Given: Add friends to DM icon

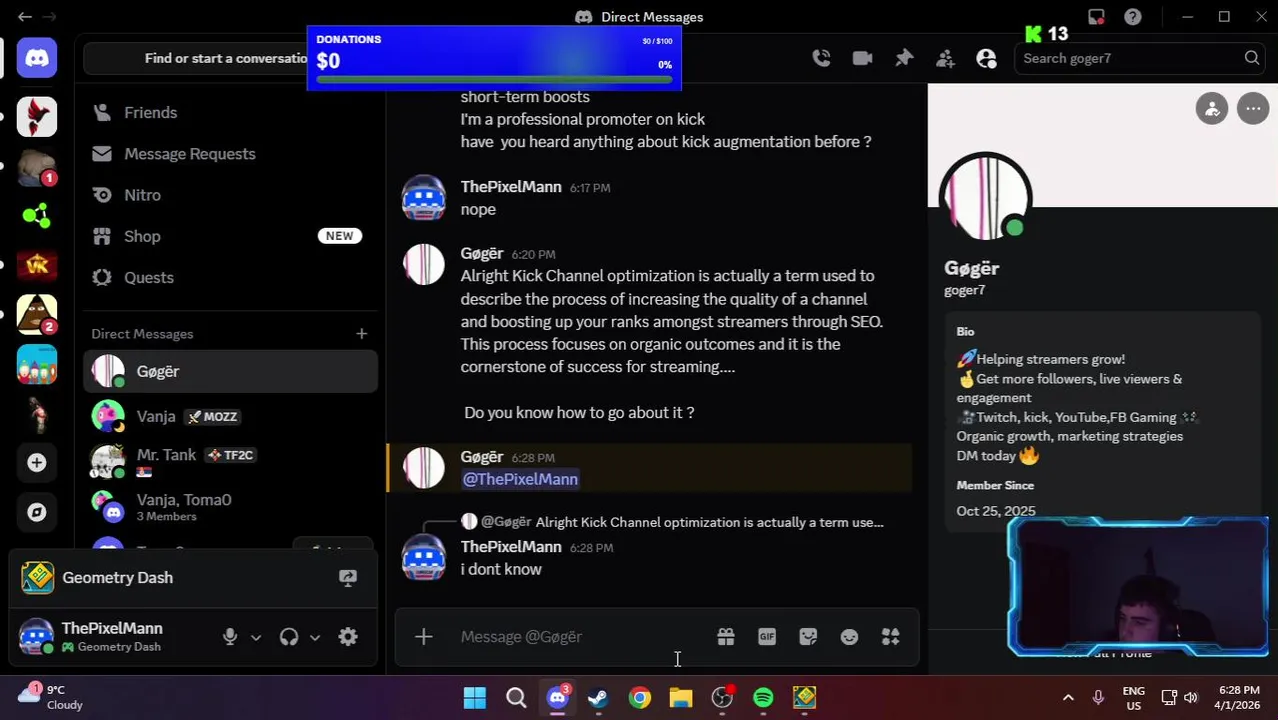Looking at the screenshot, I should 945,58.
